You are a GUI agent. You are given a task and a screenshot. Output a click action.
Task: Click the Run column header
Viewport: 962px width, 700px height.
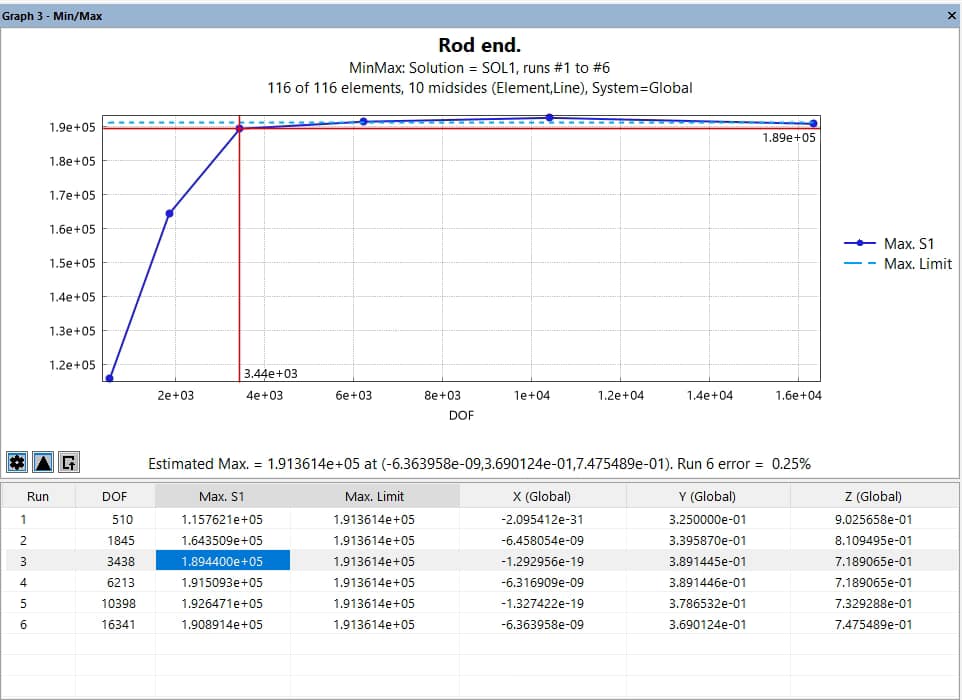pos(38,496)
